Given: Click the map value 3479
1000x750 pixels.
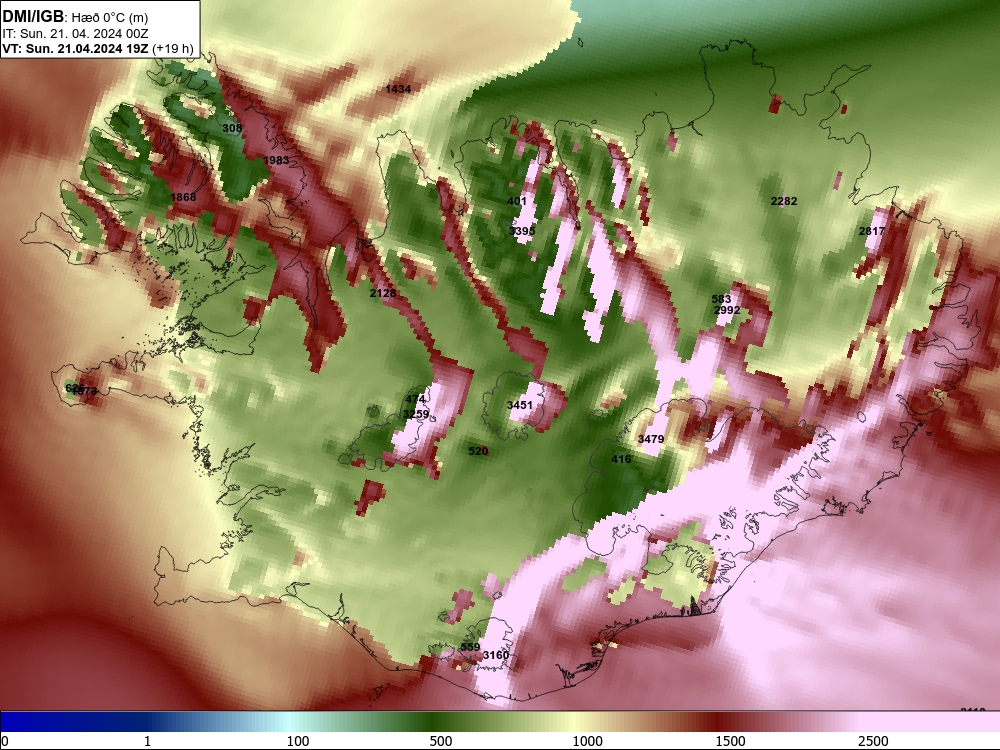Looking at the screenshot, I should click(651, 439).
